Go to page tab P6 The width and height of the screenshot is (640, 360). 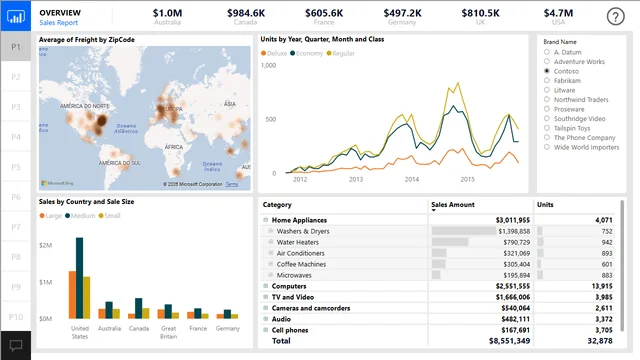pyautogui.click(x=16, y=197)
